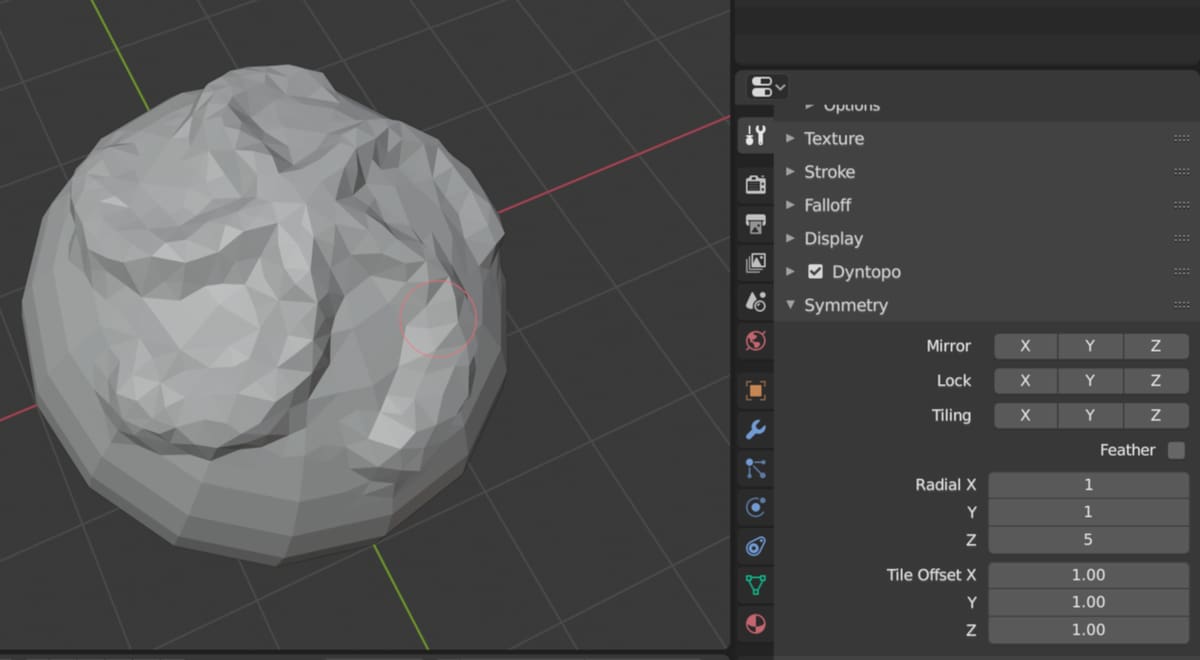Image resolution: width=1200 pixels, height=660 pixels.
Task: Open the Scene properties tab
Action: [755, 301]
